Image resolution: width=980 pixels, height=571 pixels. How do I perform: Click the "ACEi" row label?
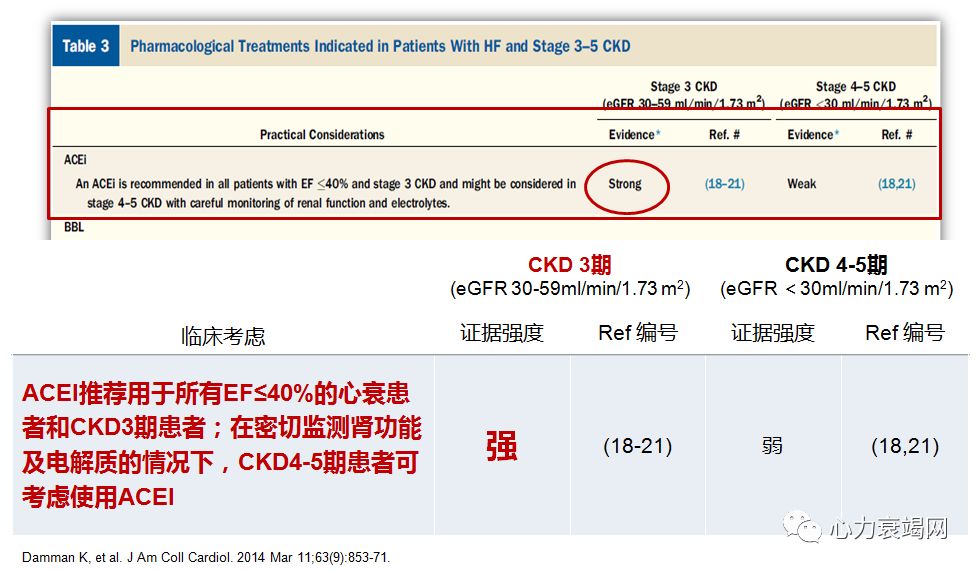(75, 159)
